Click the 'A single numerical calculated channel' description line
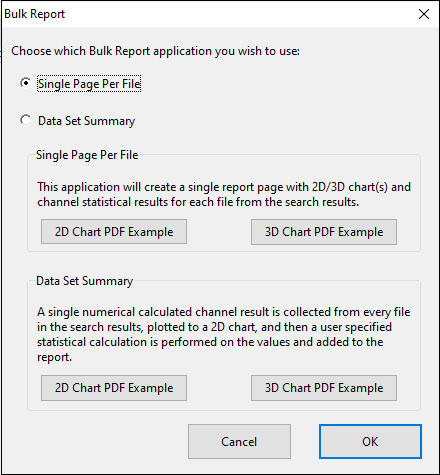440x475 pixels. (x=224, y=312)
